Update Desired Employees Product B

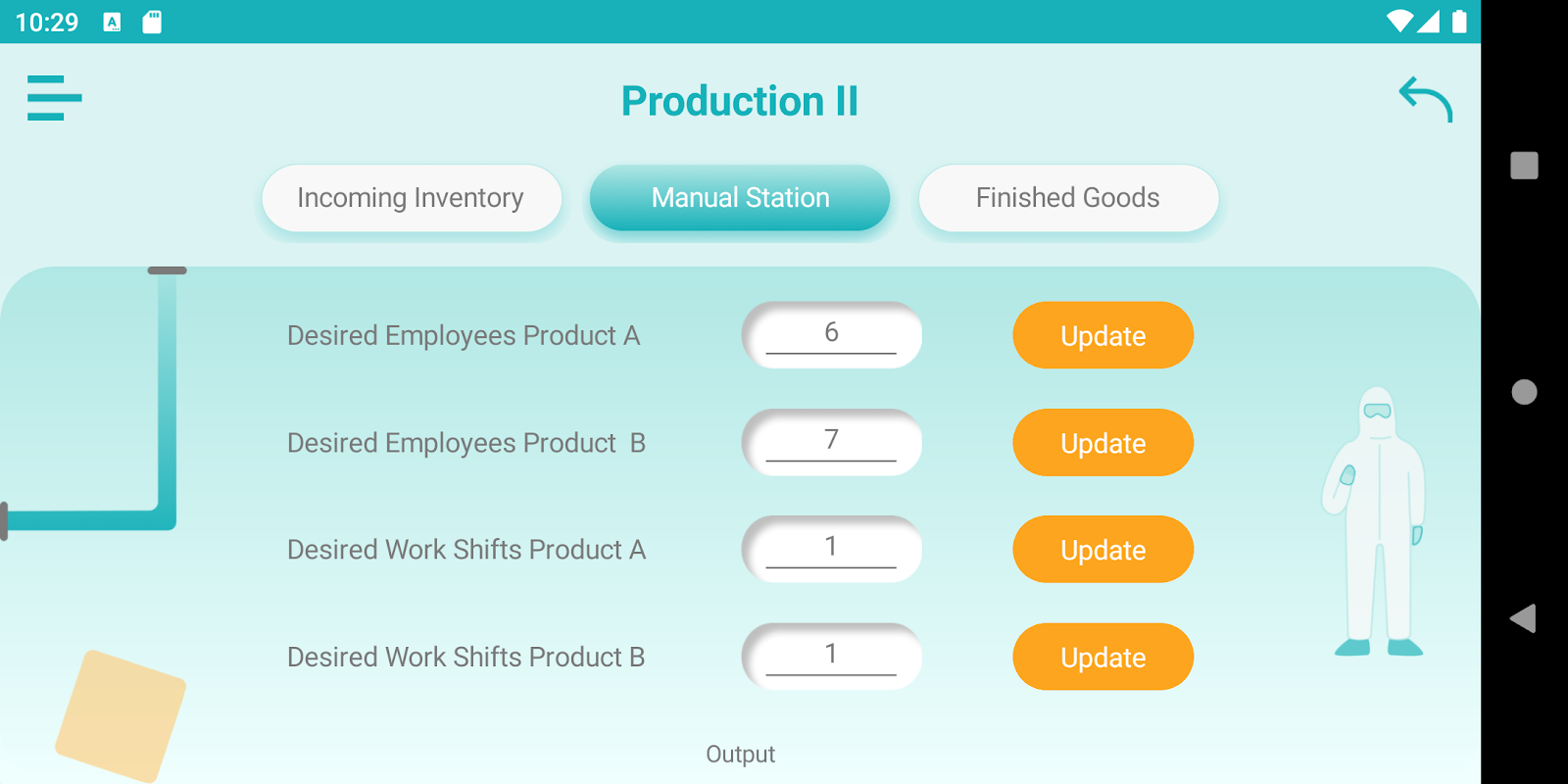pos(1102,443)
